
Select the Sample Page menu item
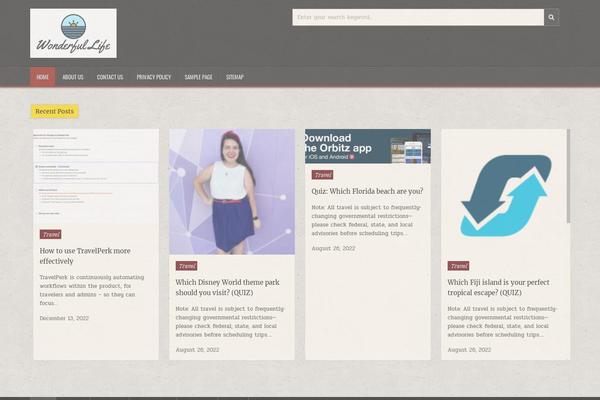[198, 77]
